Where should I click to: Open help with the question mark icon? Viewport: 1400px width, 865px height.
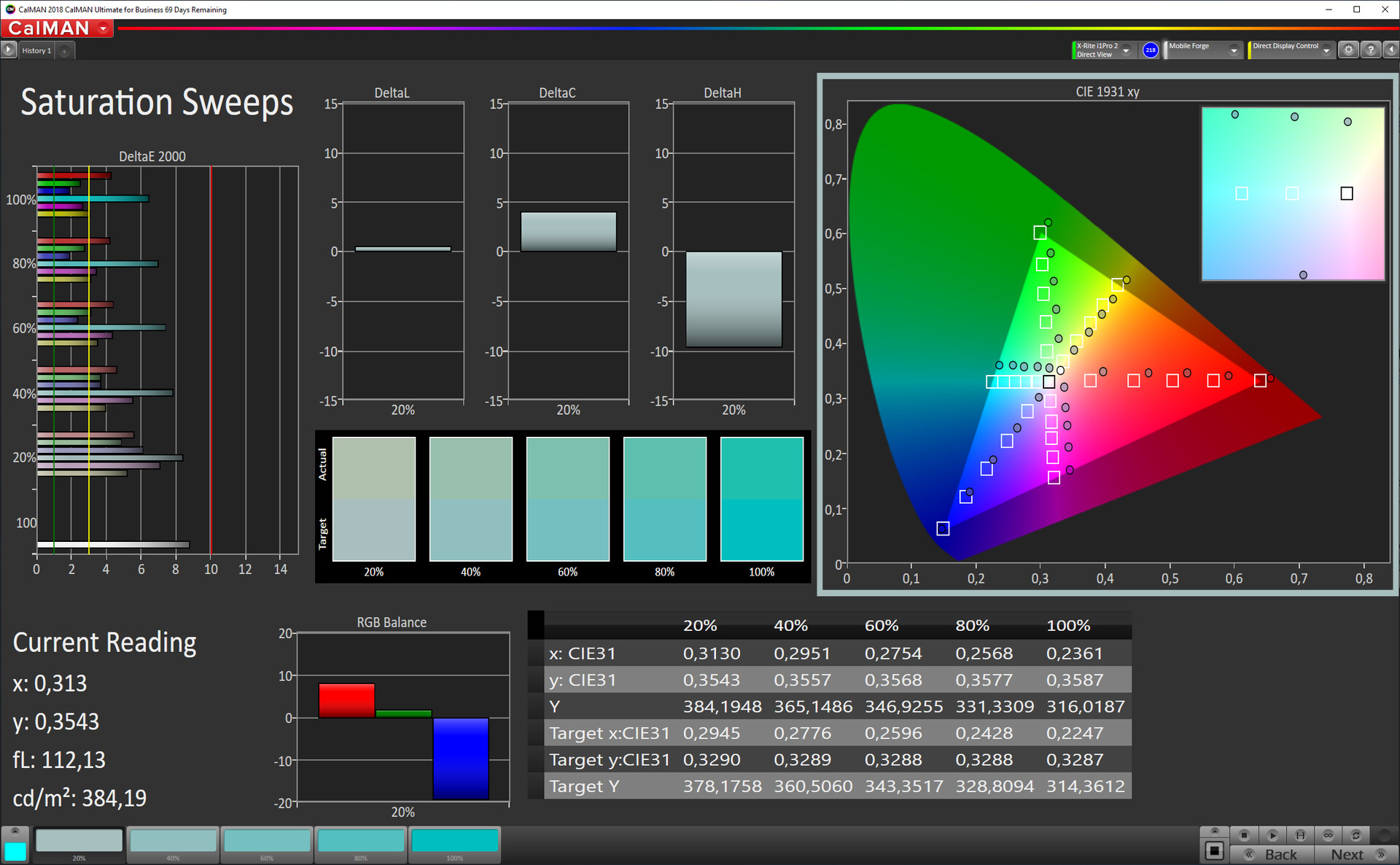(x=1371, y=50)
